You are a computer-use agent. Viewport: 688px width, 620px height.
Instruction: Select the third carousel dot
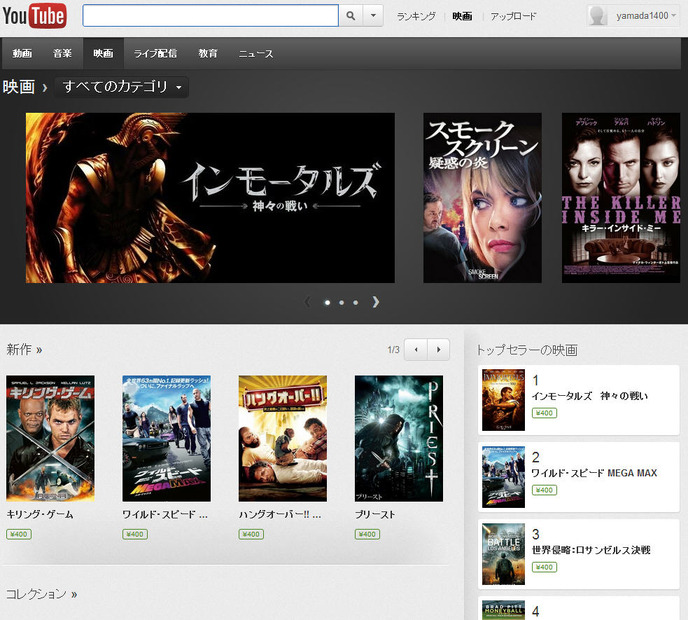coord(355,302)
